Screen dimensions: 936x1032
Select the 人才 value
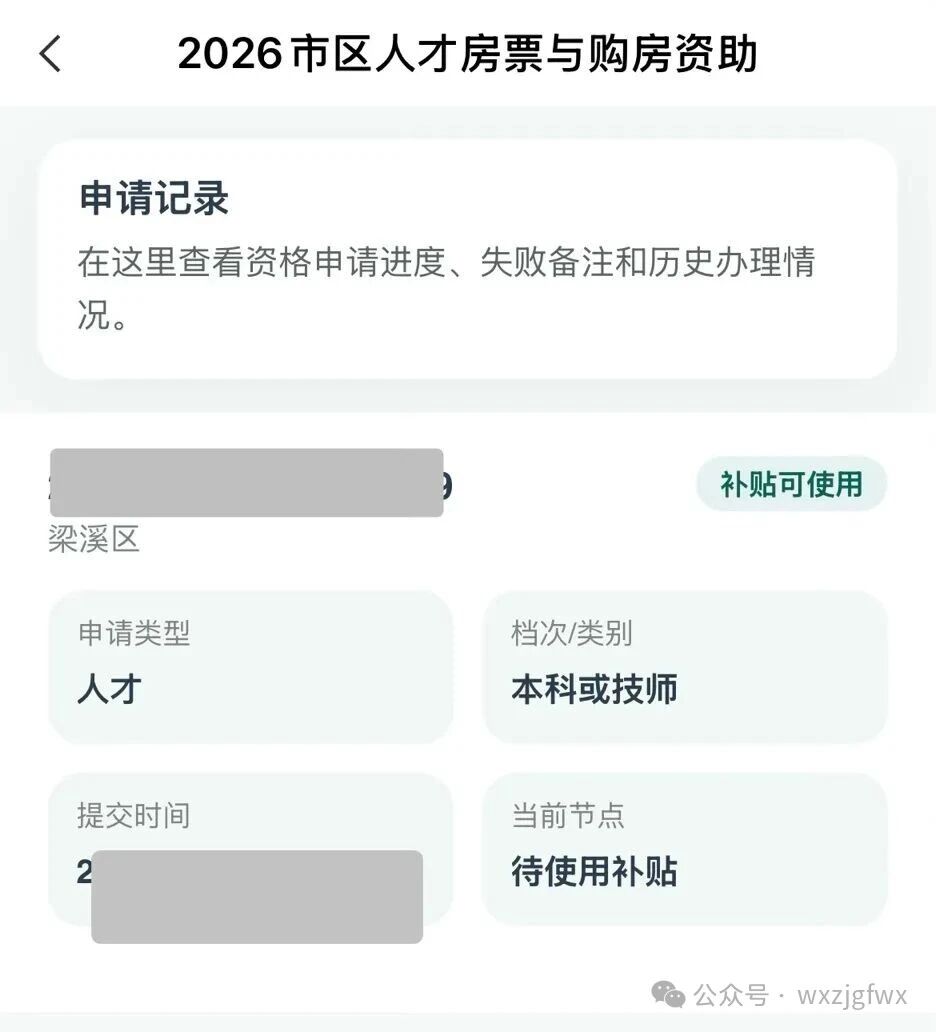pyautogui.click(x=109, y=689)
